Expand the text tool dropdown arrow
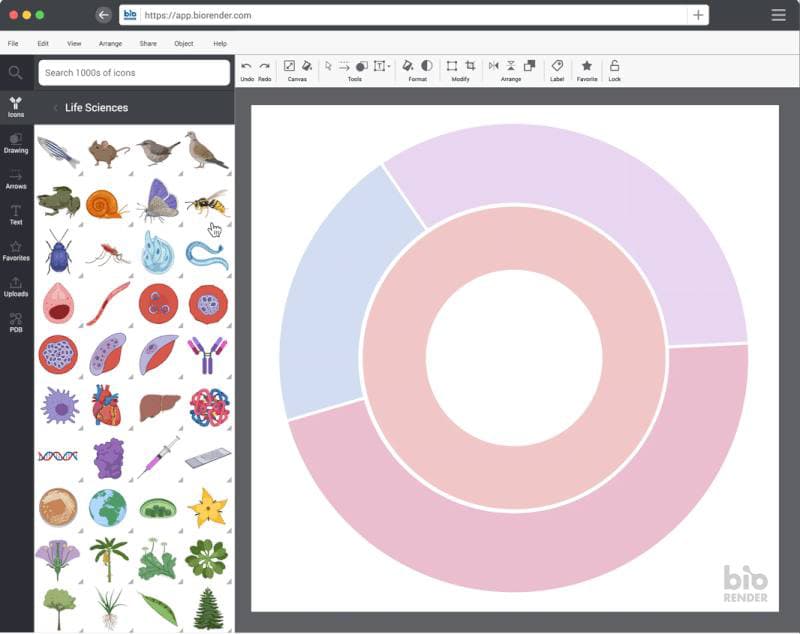This screenshot has width=800, height=634. pos(389,66)
